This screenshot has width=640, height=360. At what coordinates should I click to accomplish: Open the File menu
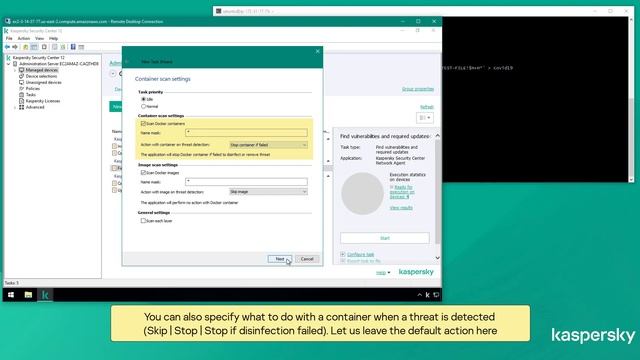click(x=9, y=38)
